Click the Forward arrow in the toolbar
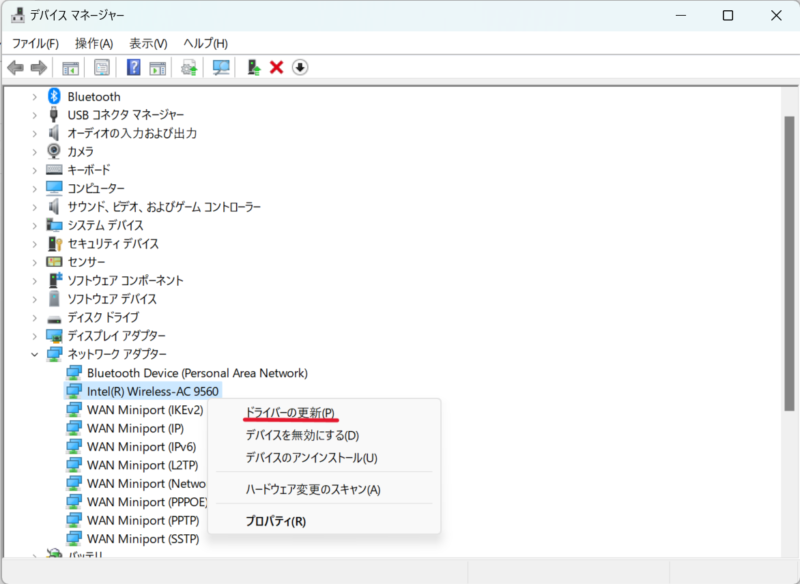The height and width of the screenshot is (584, 800). (39, 67)
